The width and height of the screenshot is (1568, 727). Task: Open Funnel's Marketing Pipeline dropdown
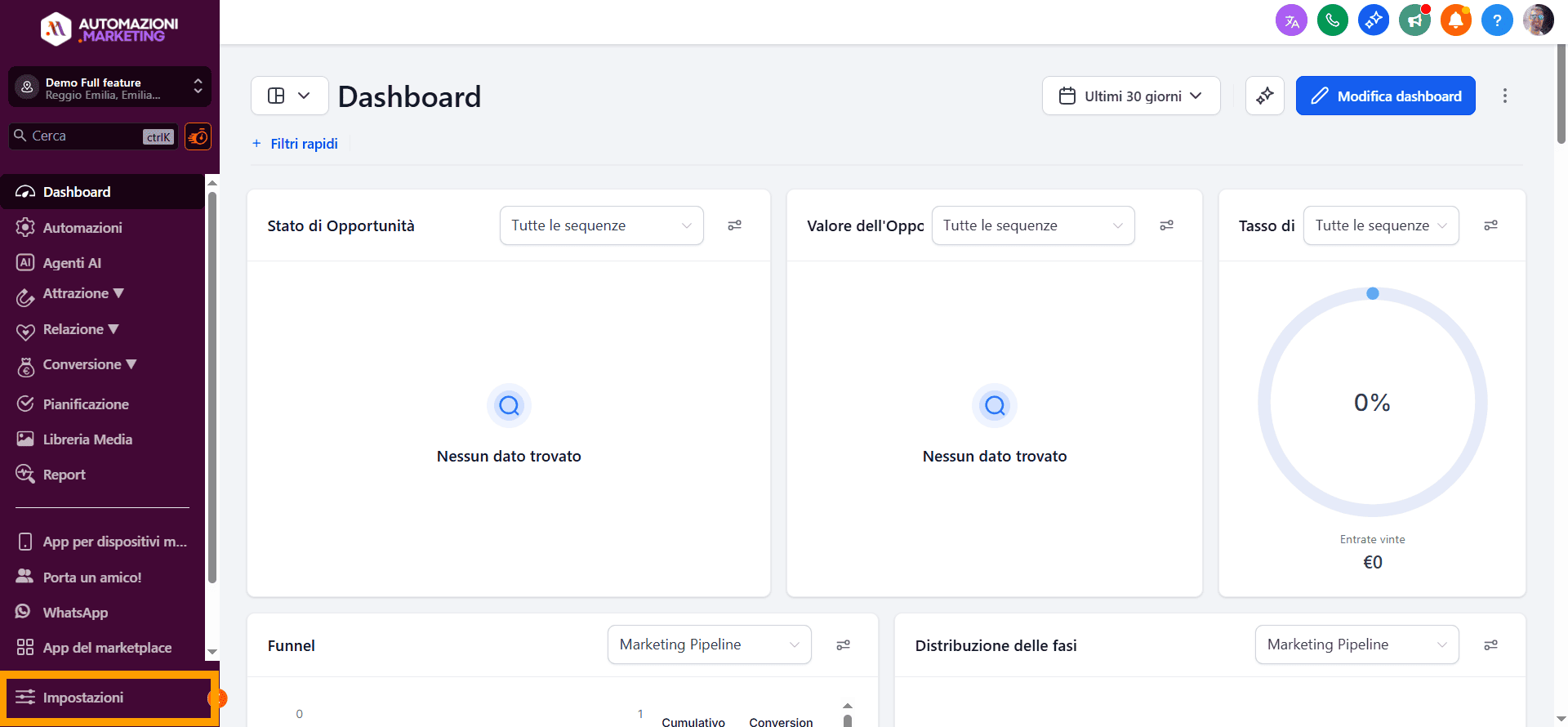[709, 644]
